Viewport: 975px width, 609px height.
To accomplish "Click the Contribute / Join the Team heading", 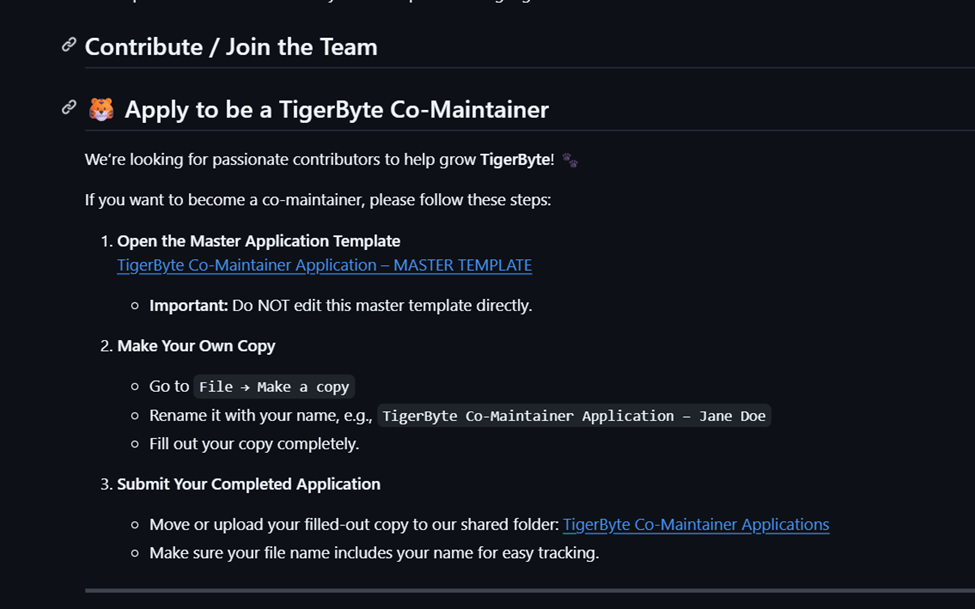I will click(x=231, y=47).
